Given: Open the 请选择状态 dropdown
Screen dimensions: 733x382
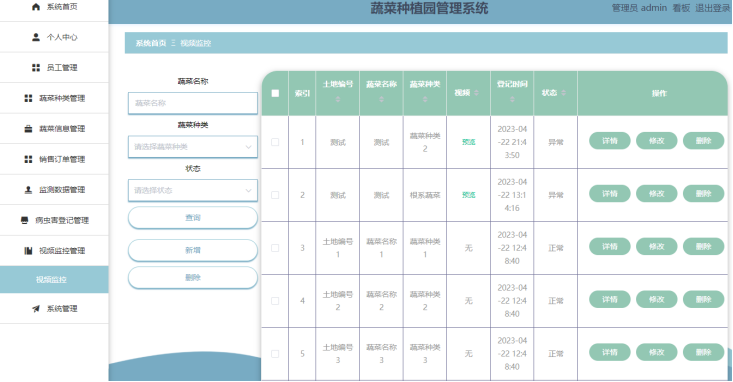Looking at the screenshot, I should pyautogui.click(x=193, y=190).
